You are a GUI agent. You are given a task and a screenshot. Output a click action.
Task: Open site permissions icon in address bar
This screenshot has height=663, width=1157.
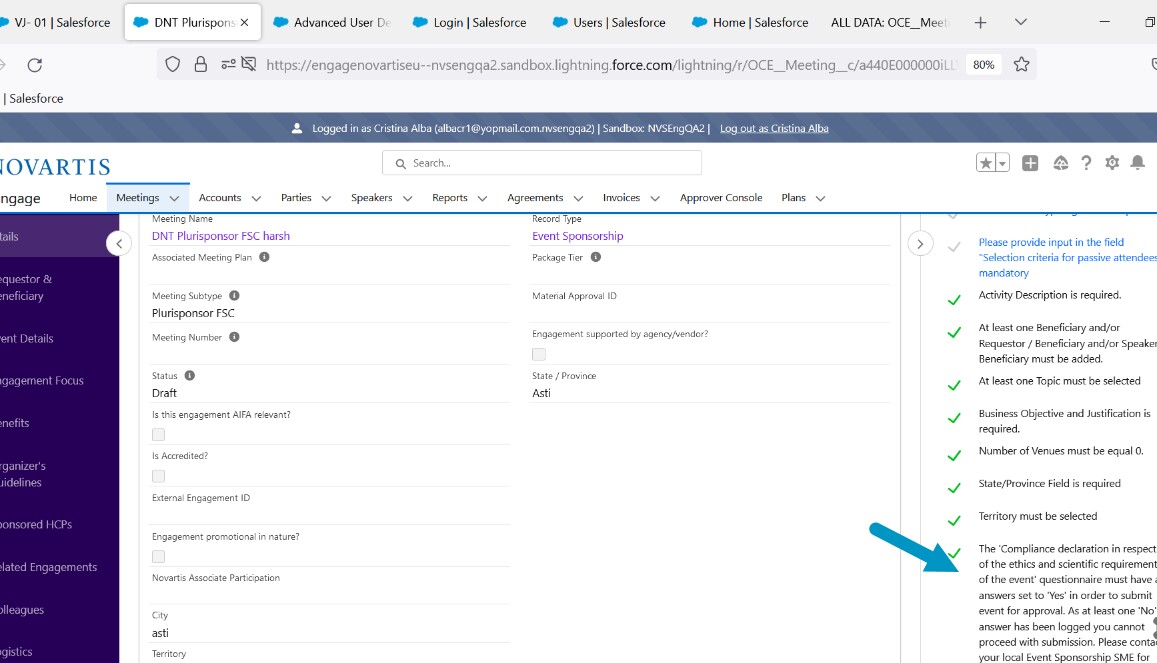[229, 64]
